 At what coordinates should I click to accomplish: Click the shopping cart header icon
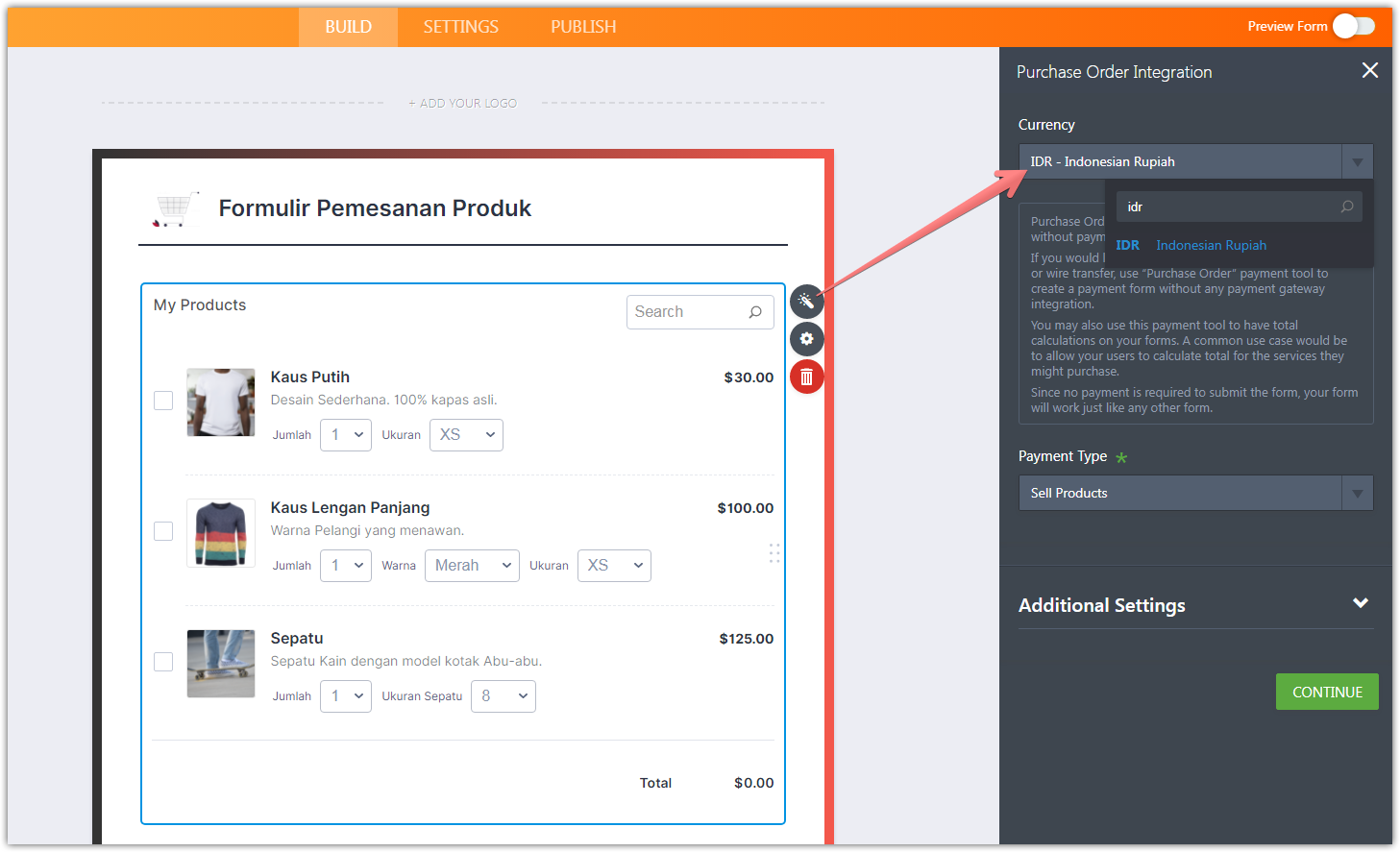[174, 208]
